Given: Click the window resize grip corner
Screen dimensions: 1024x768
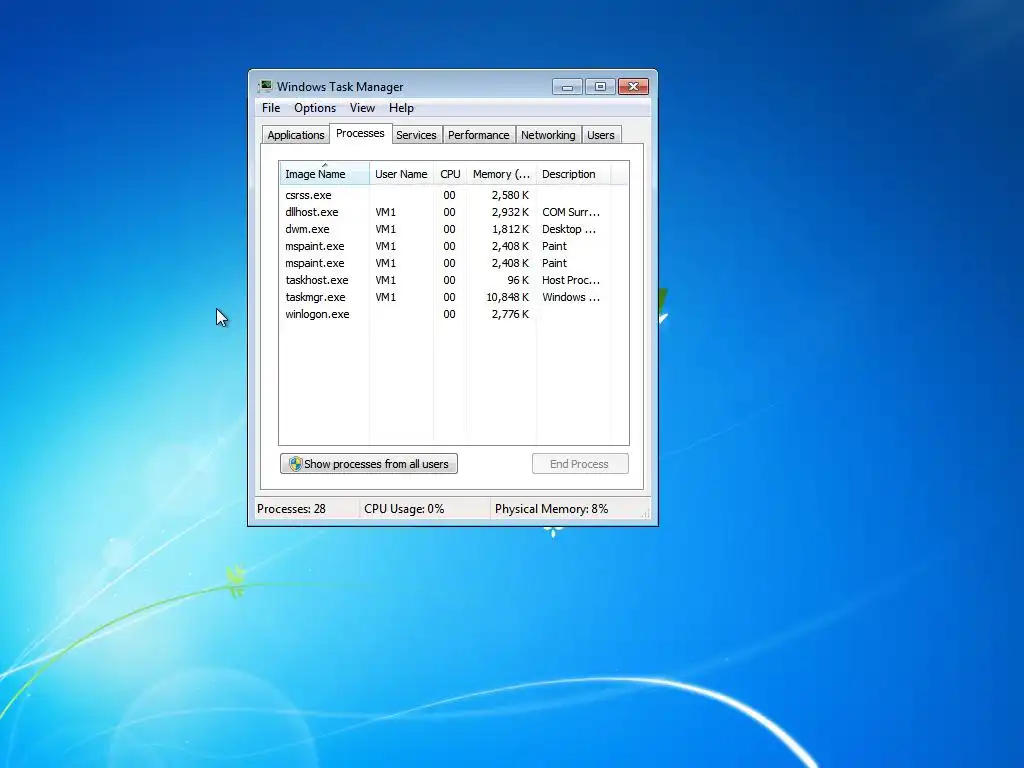Looking at the screenshot, I should point(645,514).
